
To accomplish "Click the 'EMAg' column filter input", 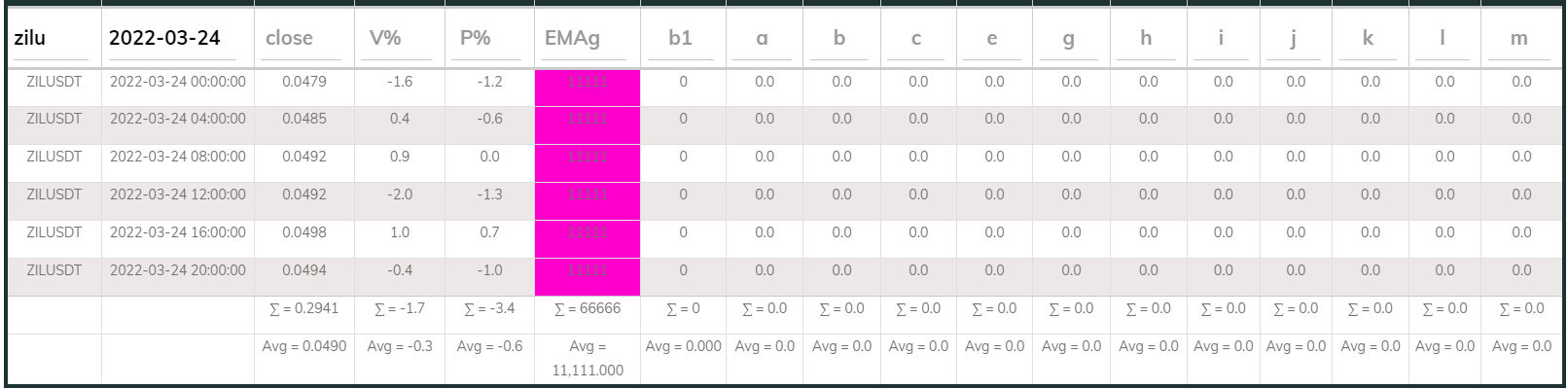I will [587, 39].
